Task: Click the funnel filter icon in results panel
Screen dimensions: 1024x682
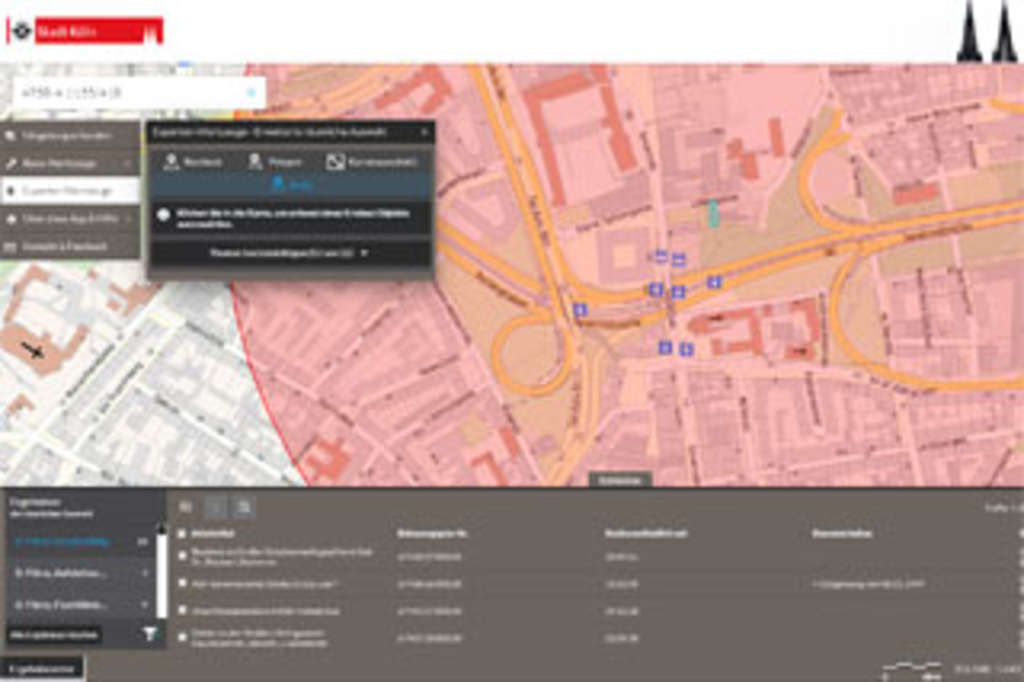Action: 150,633
